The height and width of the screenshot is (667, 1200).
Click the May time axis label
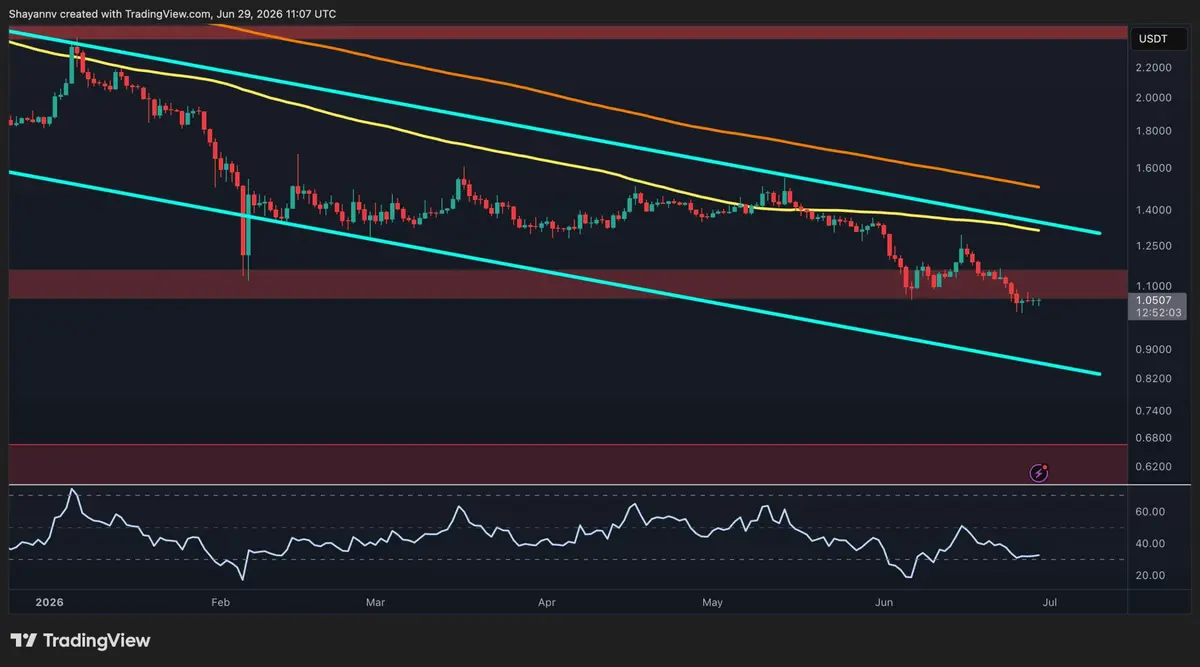pyautogui.click(x=712, y=603)
